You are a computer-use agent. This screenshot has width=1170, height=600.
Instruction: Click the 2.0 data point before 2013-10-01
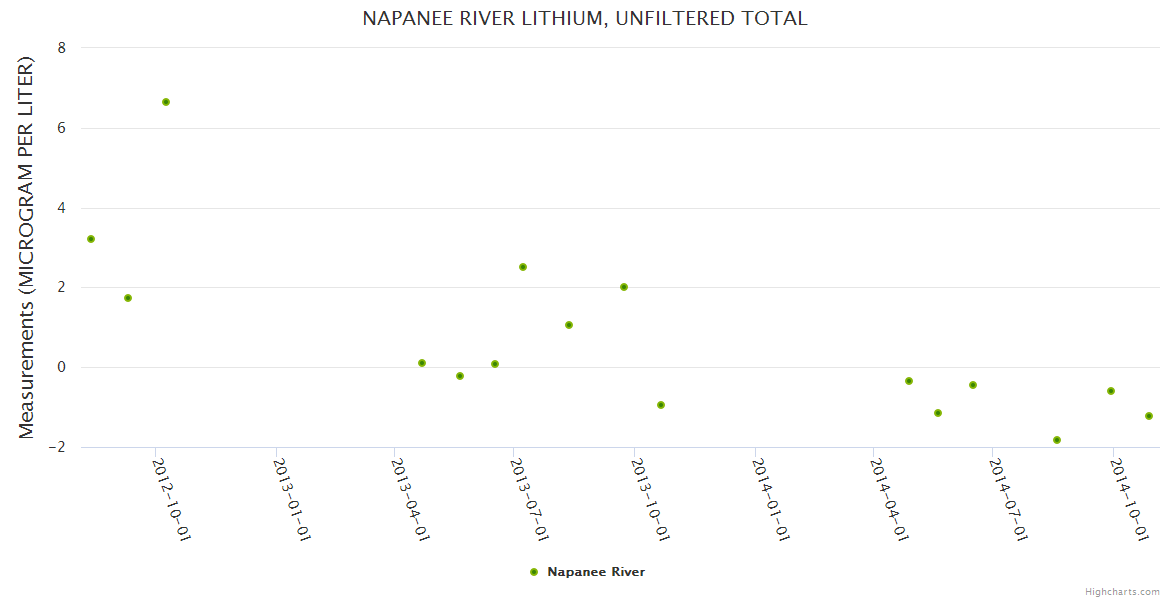coord(624,287)
